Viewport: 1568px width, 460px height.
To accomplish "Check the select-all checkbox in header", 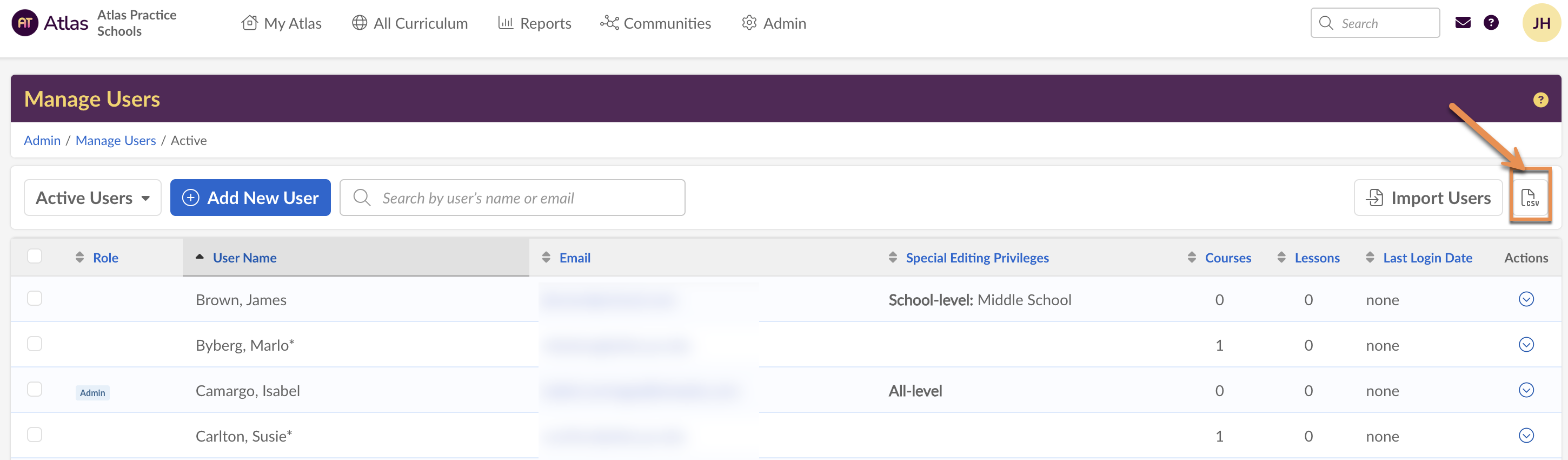I will click(35, 256).
